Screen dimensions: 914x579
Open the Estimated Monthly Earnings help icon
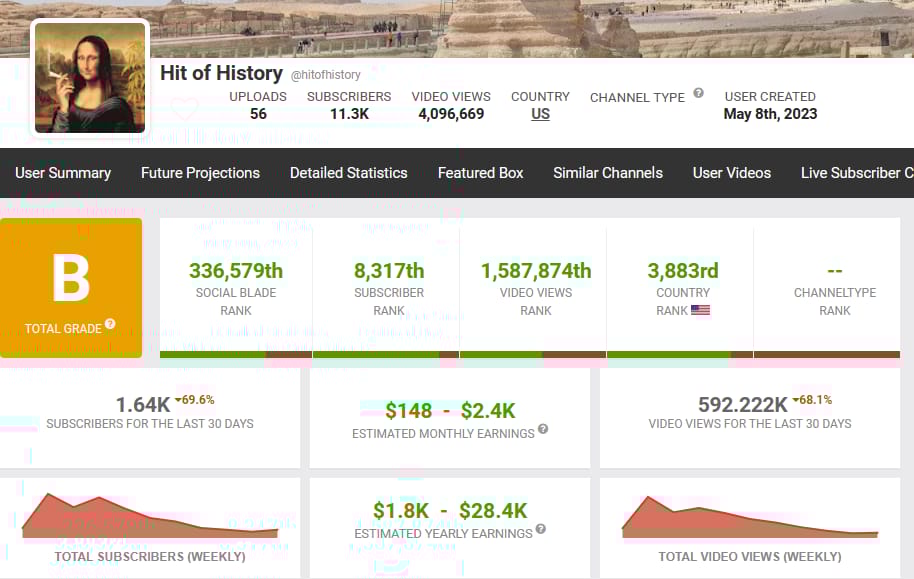click(543, 429)
